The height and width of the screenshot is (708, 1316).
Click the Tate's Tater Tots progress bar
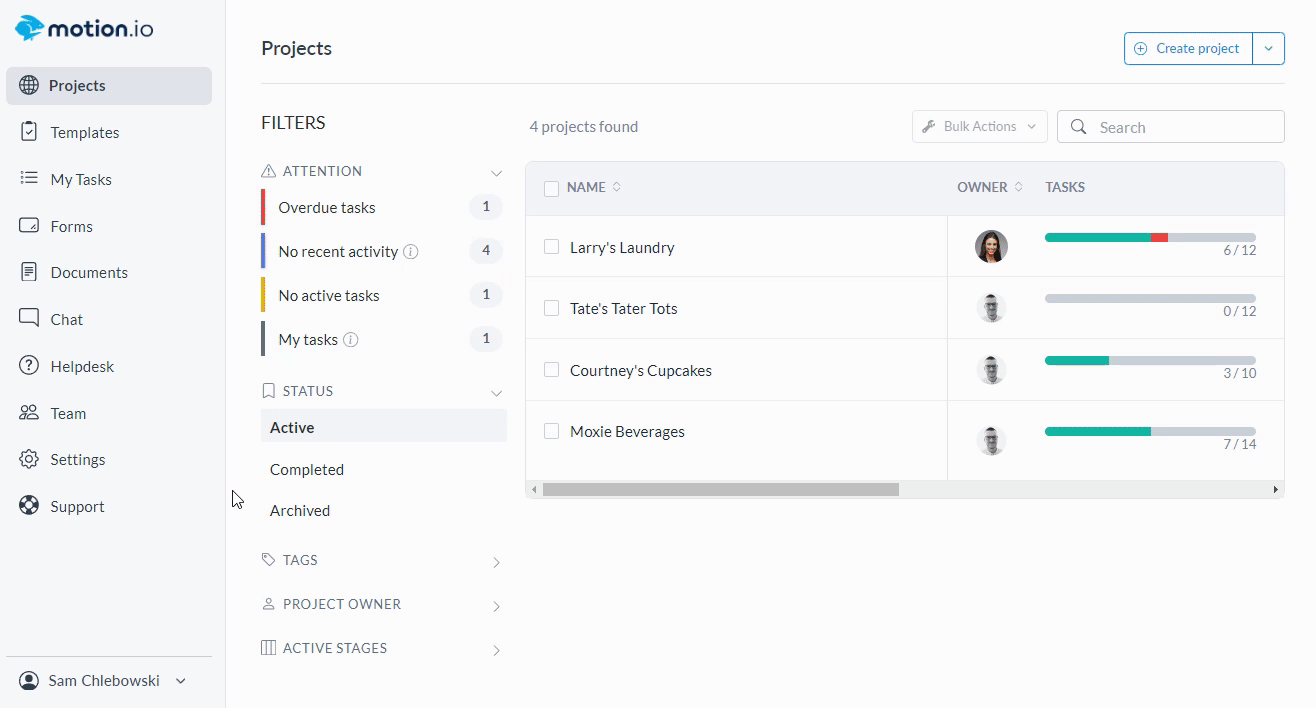(1150, 298)
